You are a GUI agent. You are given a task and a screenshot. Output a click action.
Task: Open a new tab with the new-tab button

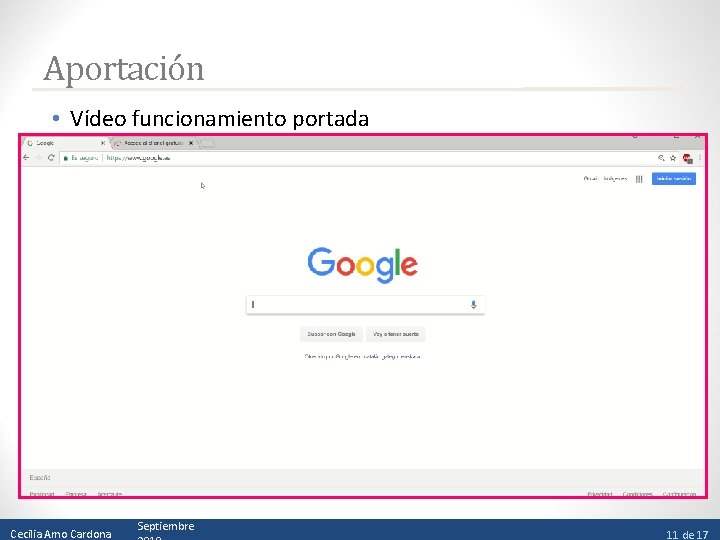click(x=208, y=144)
